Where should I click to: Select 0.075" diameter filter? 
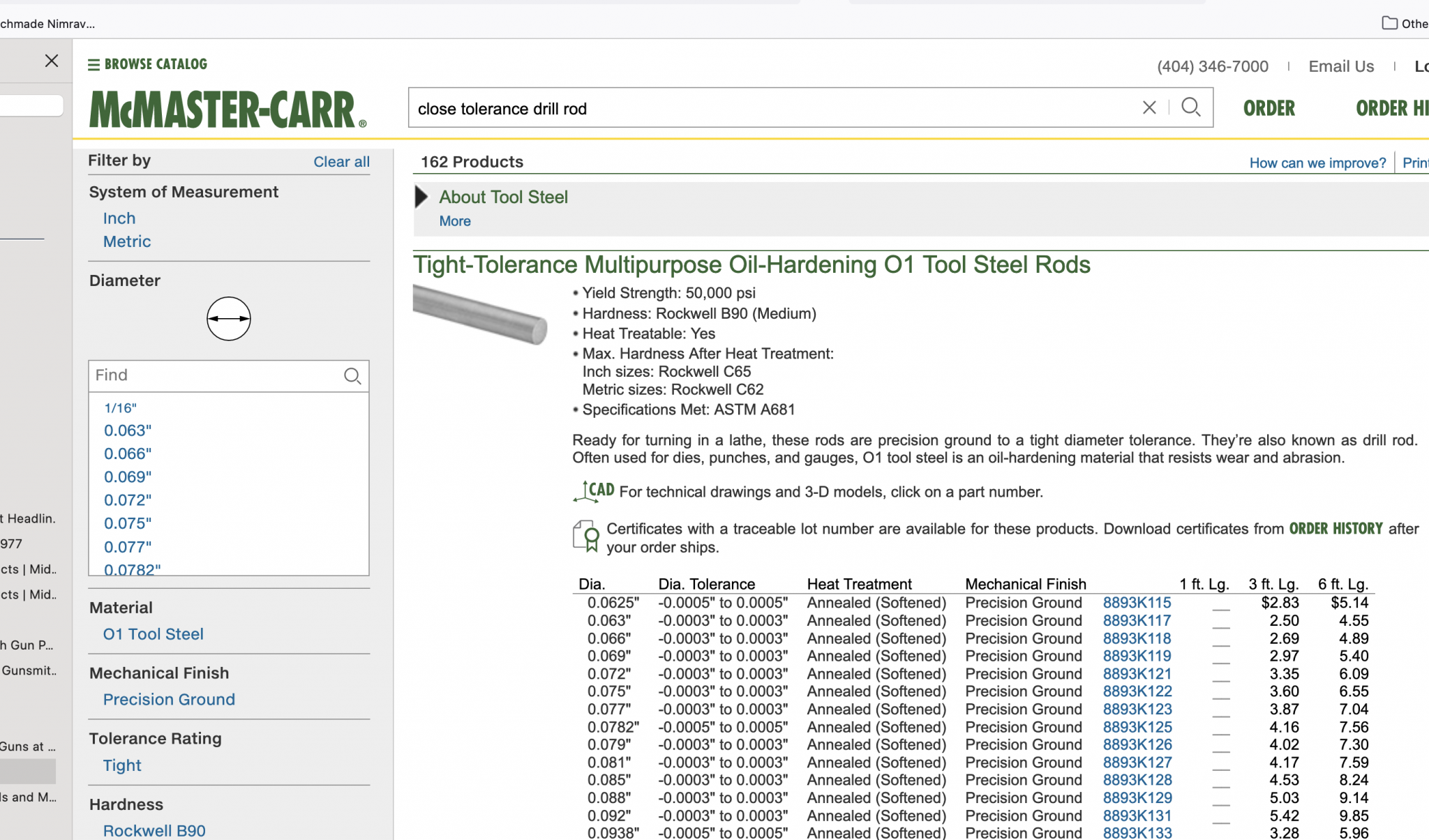click(128, 523)
